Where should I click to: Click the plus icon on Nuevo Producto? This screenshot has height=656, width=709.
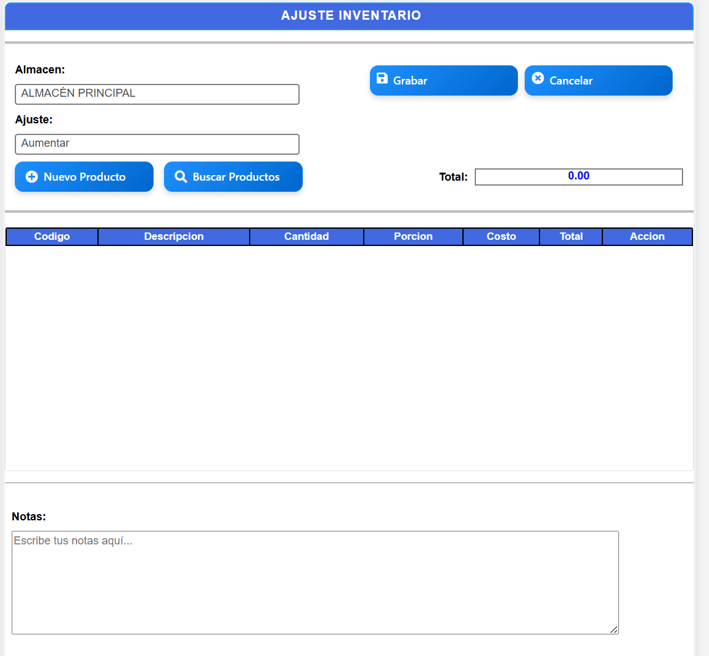click(32, 177)
